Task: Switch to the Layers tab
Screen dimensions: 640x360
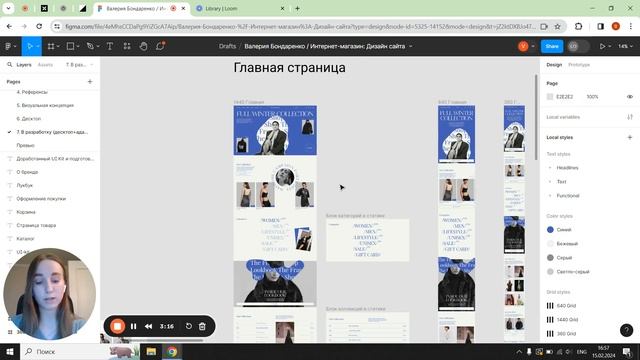Action: point(24,64)
